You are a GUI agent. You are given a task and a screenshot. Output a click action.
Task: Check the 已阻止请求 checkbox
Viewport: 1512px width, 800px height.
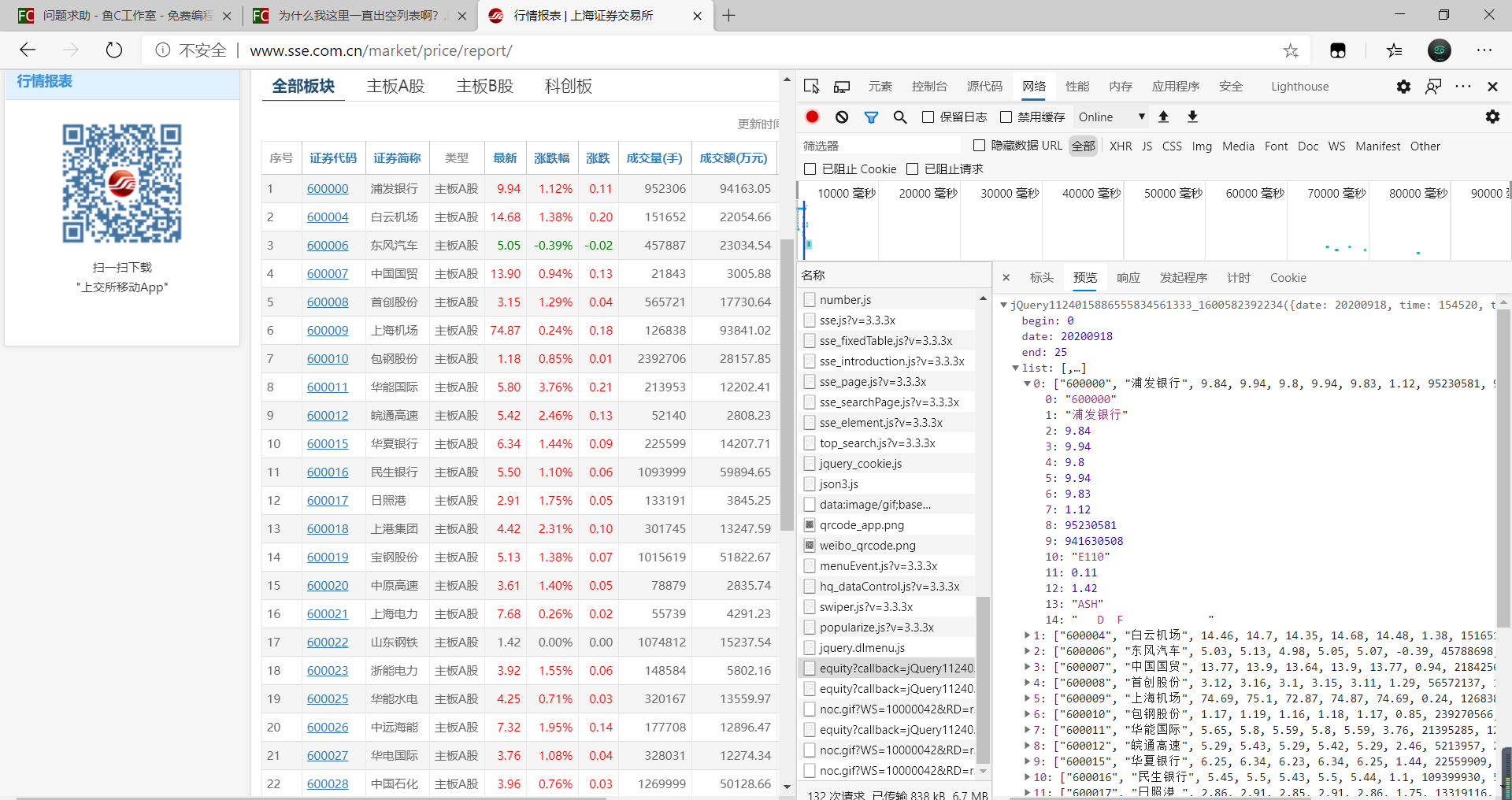tap(913, 169)
